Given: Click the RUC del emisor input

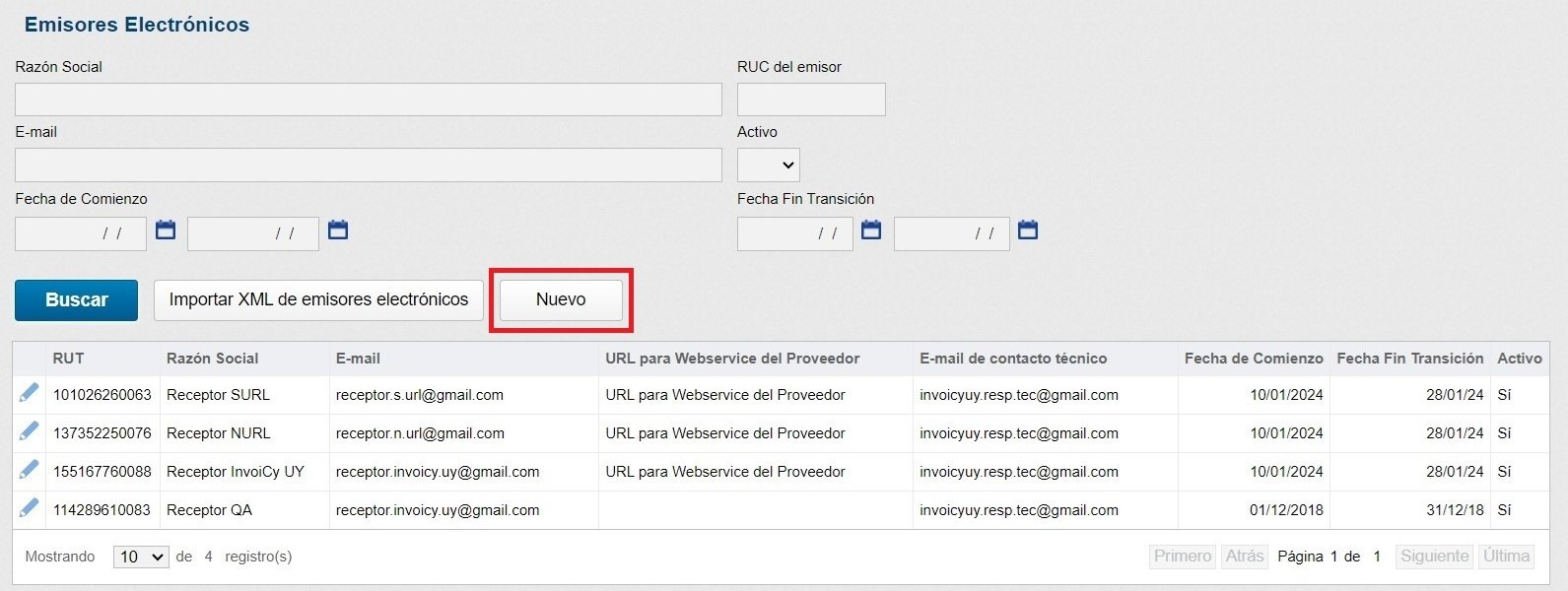Looking at the screenshot, I should point(811,99).
